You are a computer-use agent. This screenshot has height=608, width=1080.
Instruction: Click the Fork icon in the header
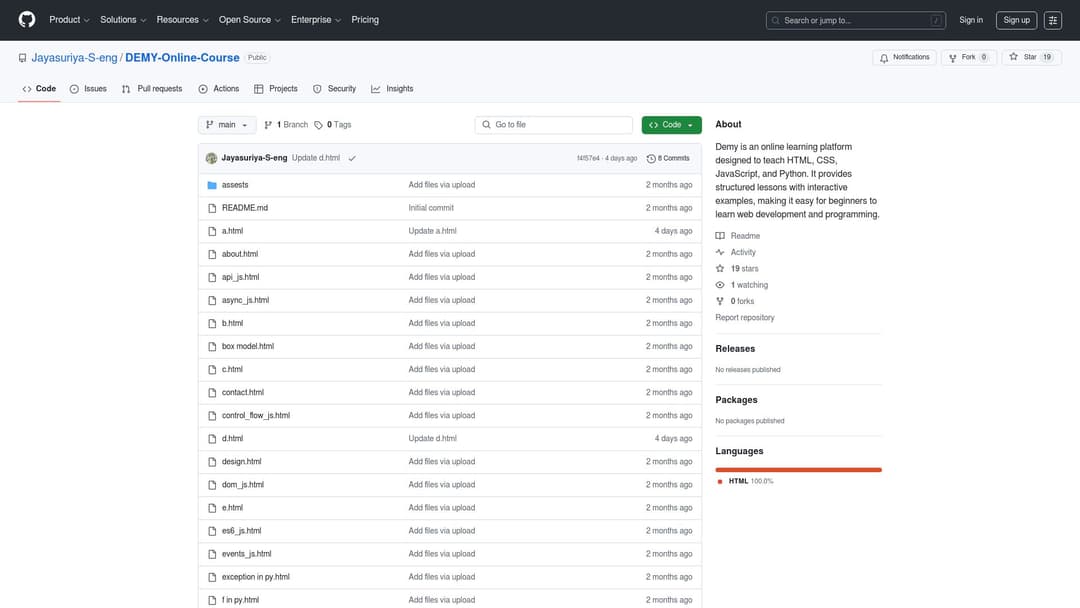(x=953, y=58)
